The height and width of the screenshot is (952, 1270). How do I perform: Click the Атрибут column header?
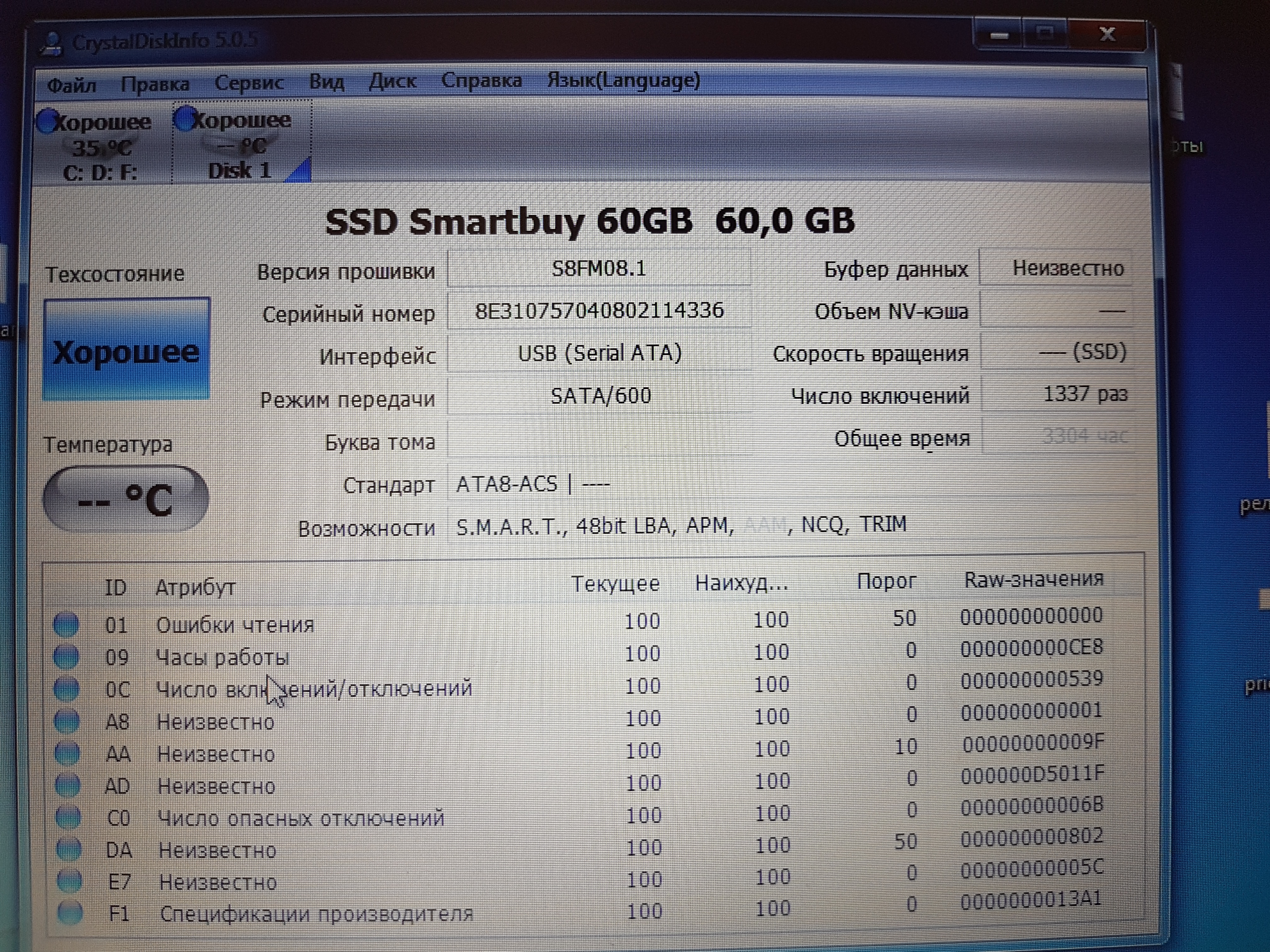click(x=195, y=587)
